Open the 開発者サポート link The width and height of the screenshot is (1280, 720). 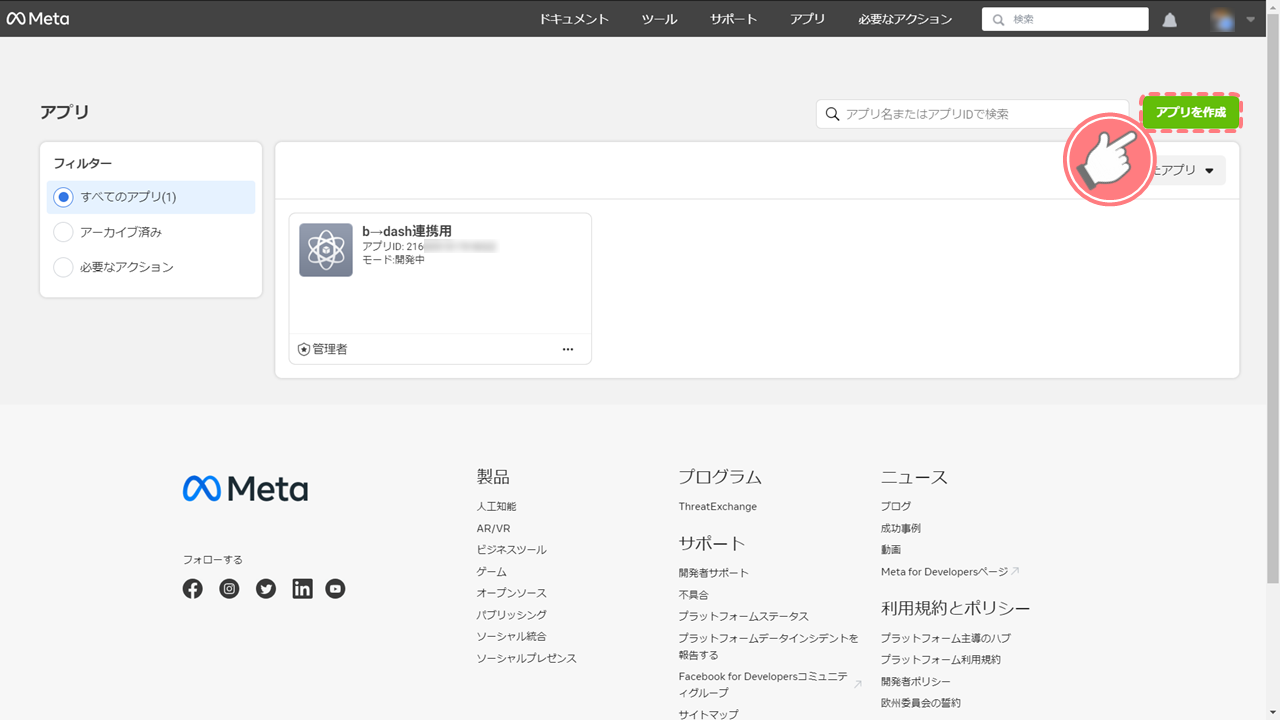[714, 573]
